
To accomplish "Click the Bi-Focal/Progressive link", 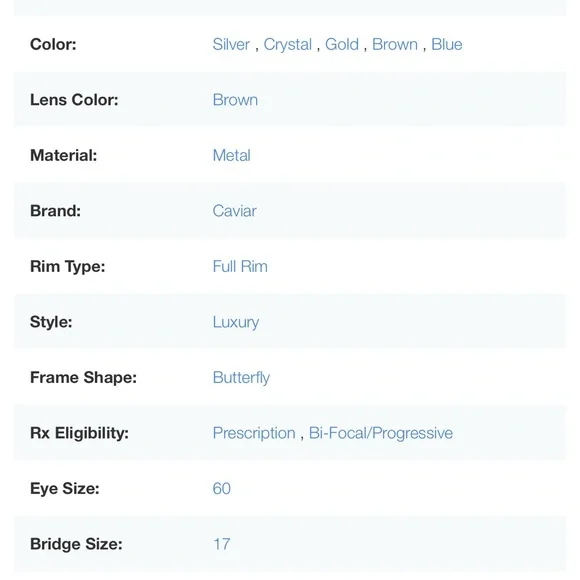I will (x=381, y=434).
